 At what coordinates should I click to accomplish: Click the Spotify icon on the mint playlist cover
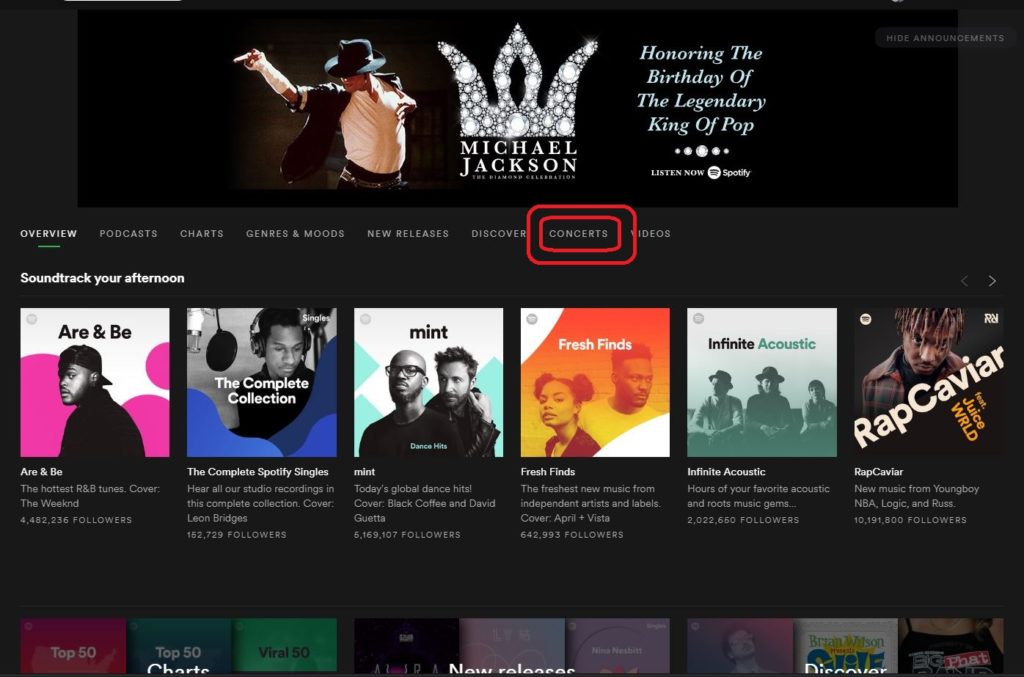[365, 320]
